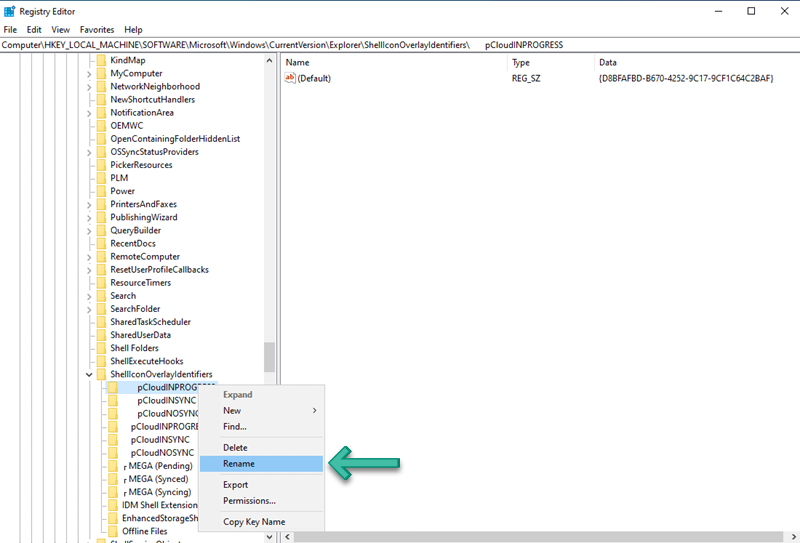The width and height of the screenshot is (800, 543).
Task: Select the ShellIconOverlayIdentifiers key label
Action: coord(161,374)
